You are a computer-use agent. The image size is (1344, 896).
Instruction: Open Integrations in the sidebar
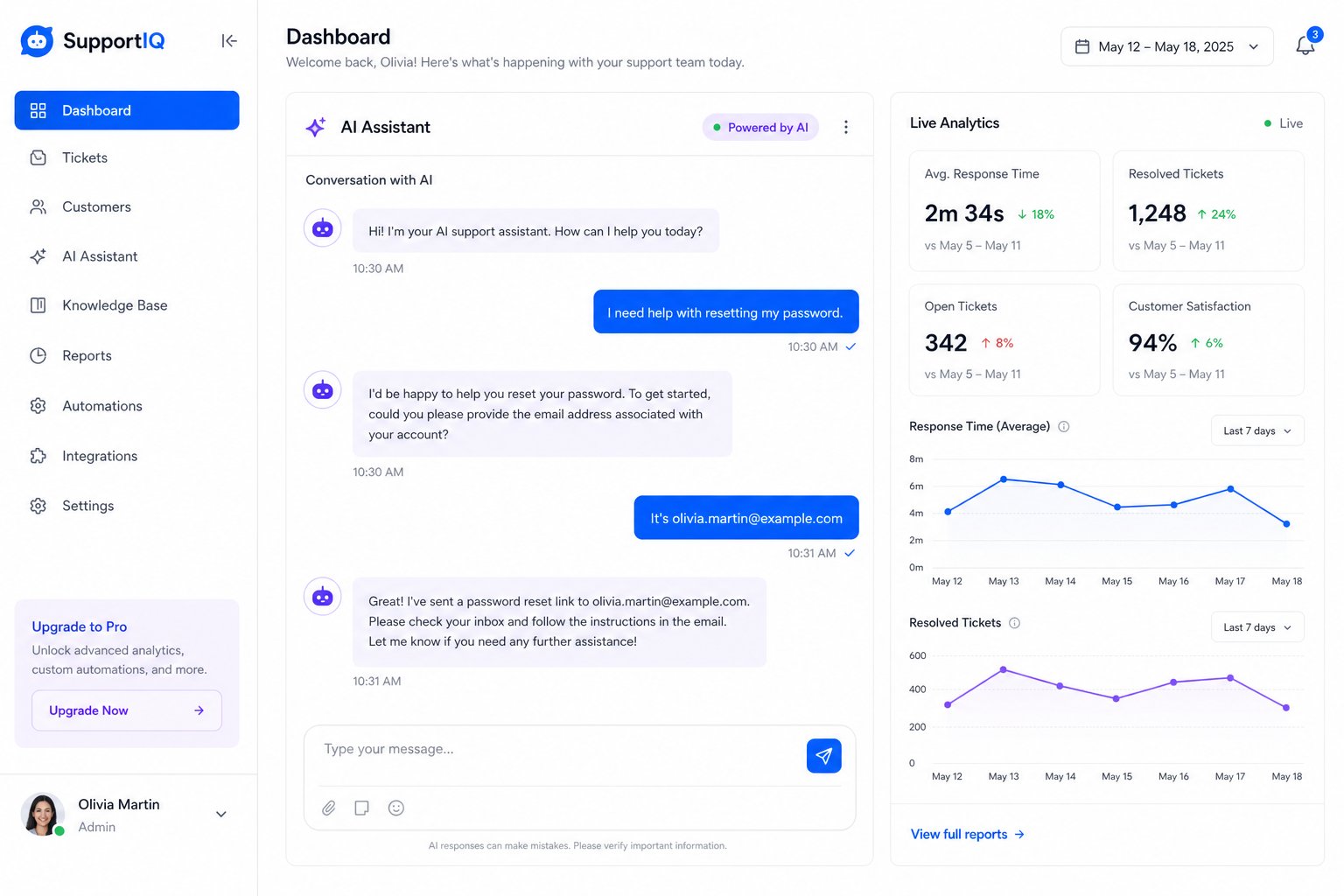point(127,456)
